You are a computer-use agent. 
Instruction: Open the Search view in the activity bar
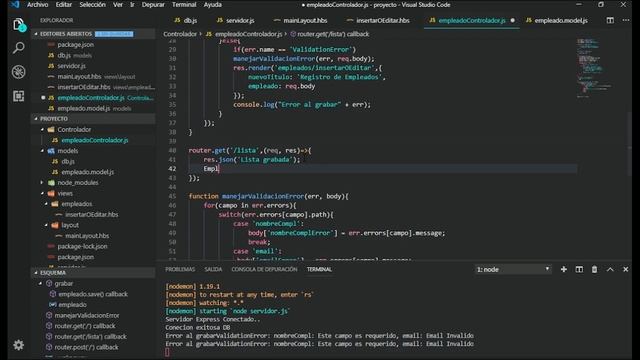[18, 48]
